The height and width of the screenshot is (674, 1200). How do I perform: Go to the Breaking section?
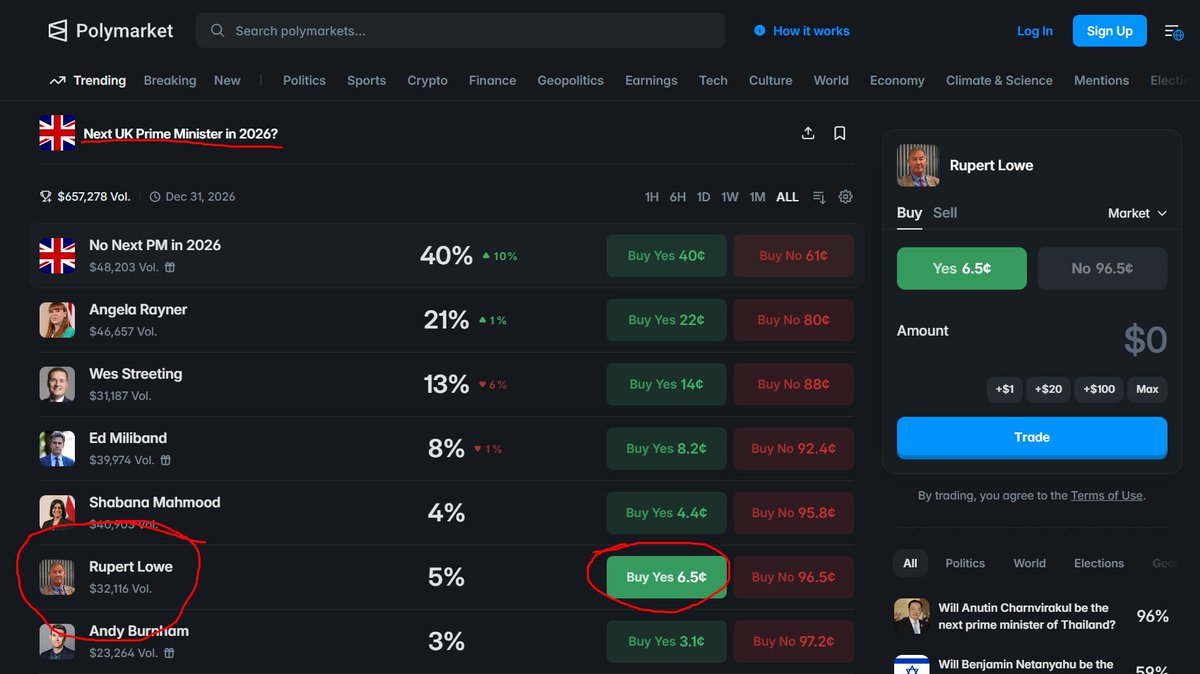170,80
